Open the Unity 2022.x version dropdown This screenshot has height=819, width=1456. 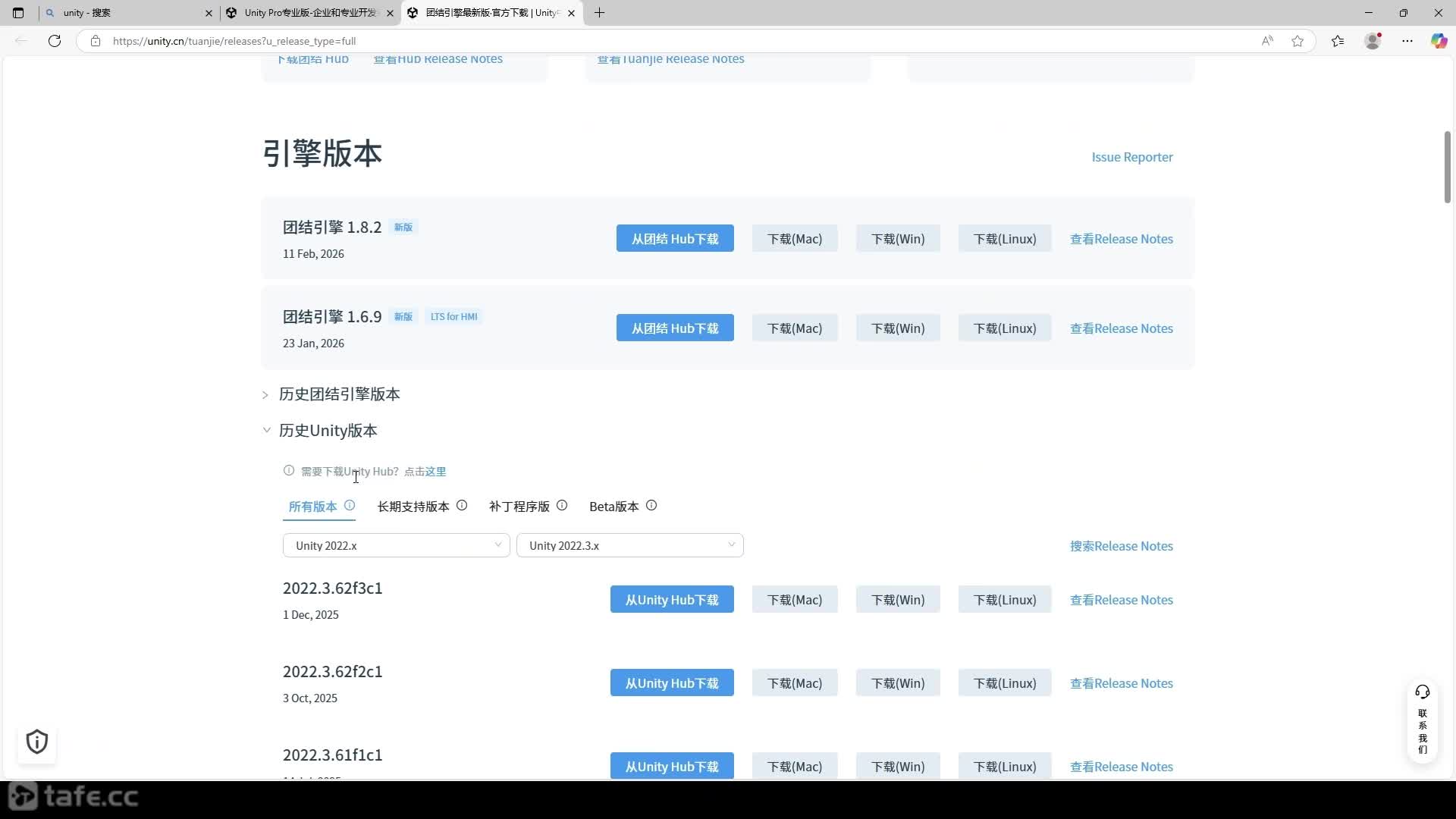396,545
